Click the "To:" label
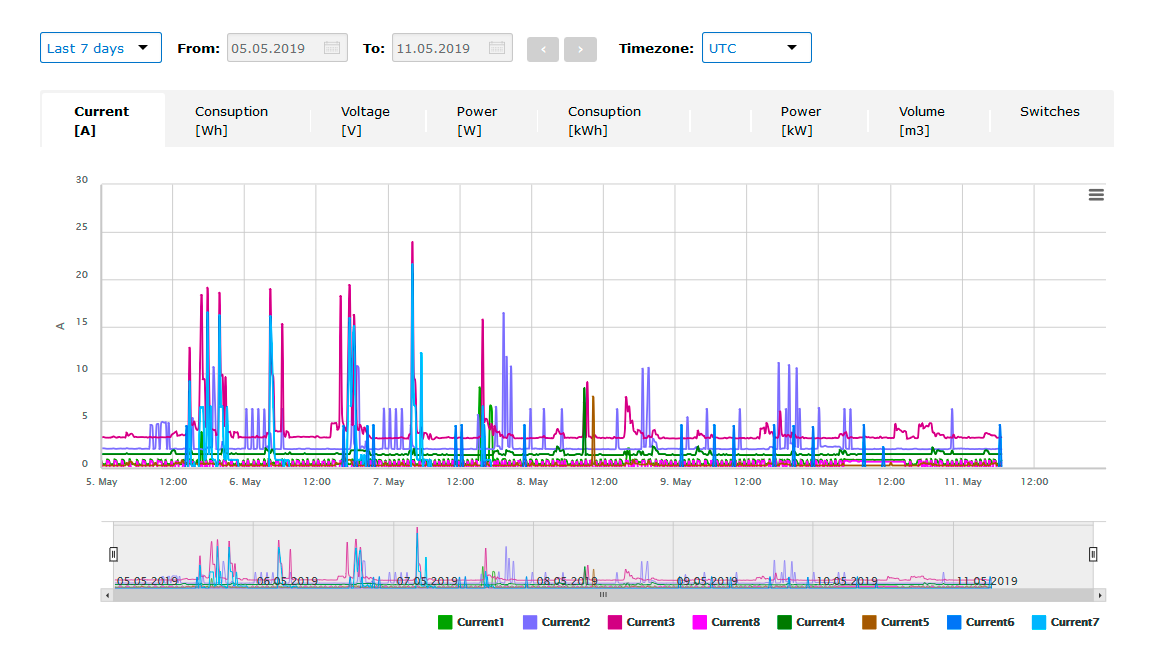Viewport: 1157px width, 647px height. click(x=374, y=49)
